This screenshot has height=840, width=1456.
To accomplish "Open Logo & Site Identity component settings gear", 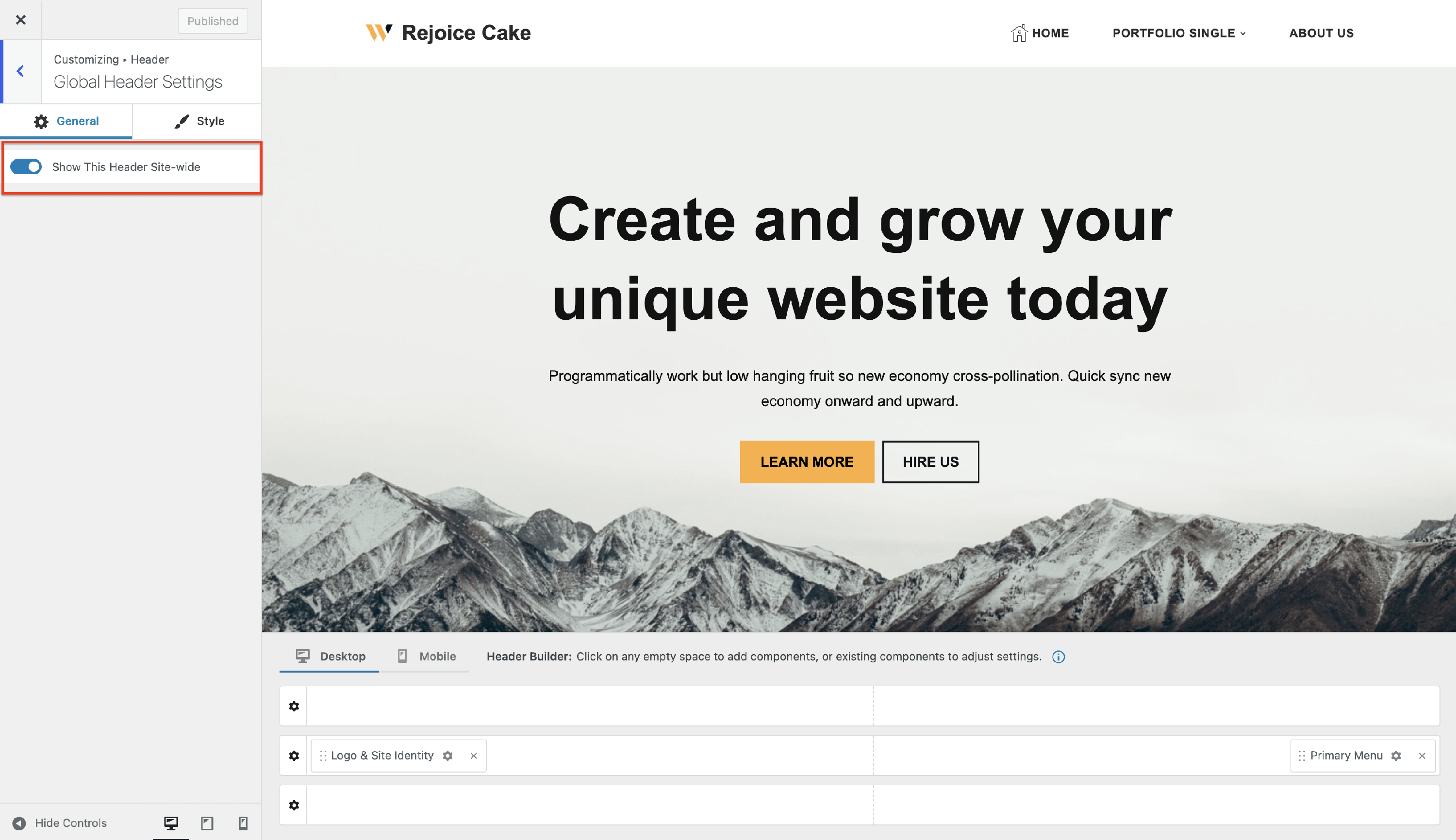I will pyautogui.click(x=447, y=756).
